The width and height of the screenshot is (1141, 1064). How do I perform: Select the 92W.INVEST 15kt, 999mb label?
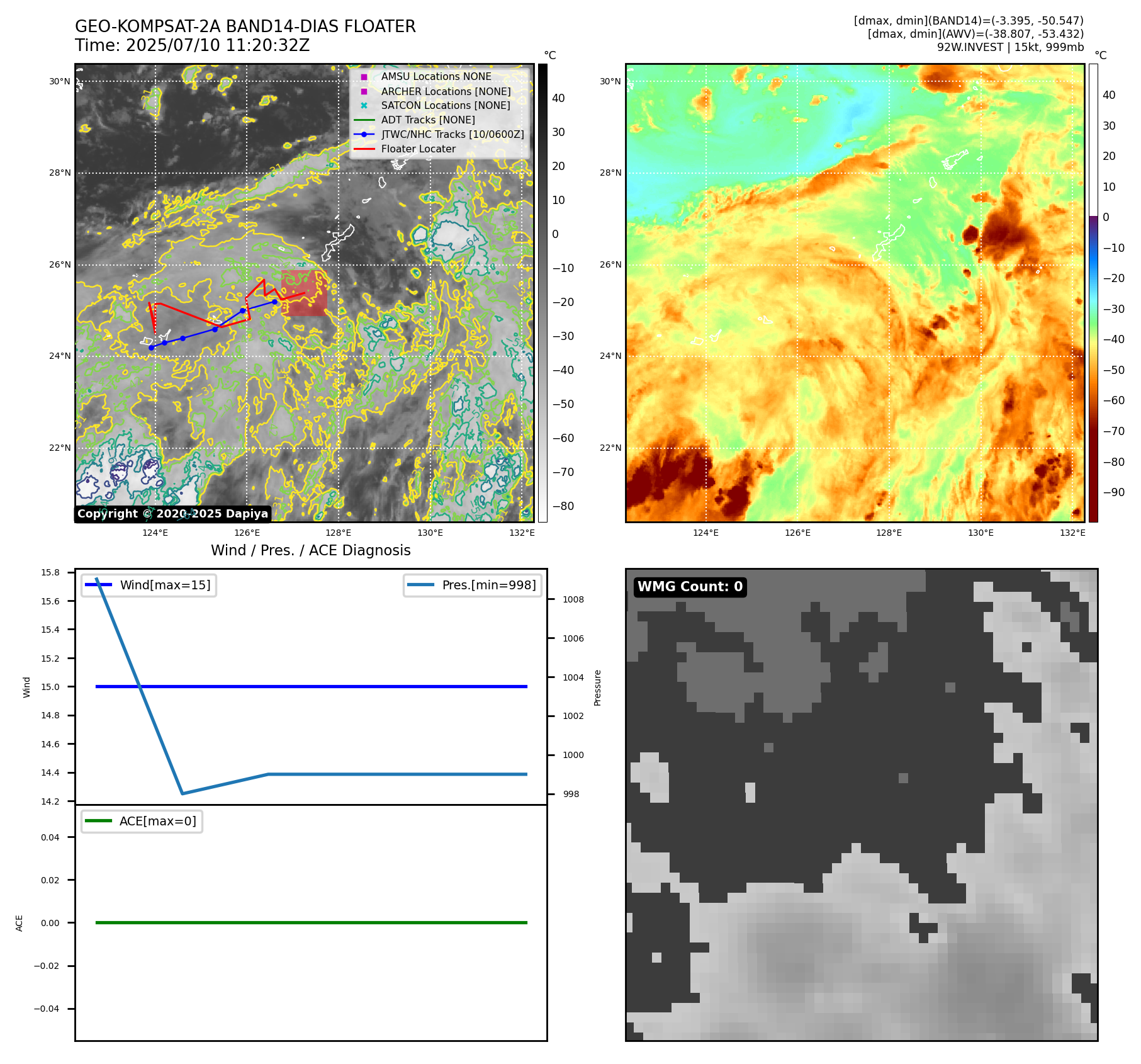tap(1010, 47)
